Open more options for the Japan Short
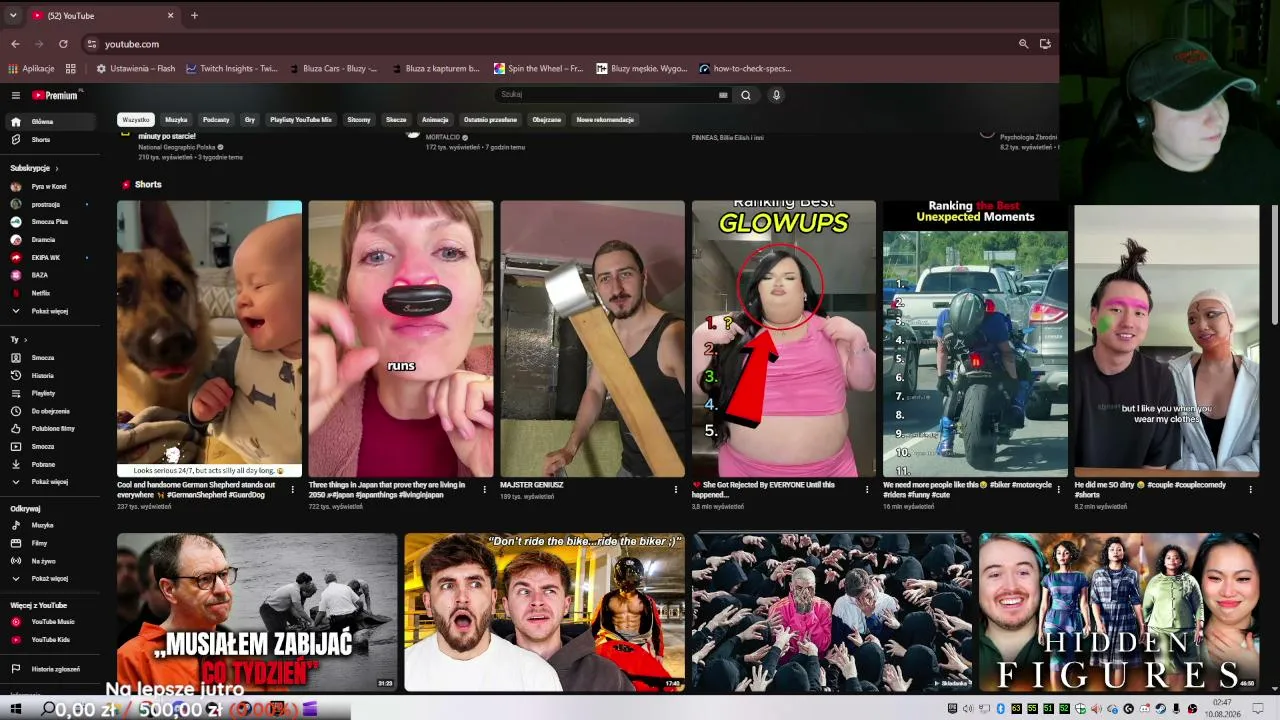This screenshot has width=1280, height=720. pos(484,490)
